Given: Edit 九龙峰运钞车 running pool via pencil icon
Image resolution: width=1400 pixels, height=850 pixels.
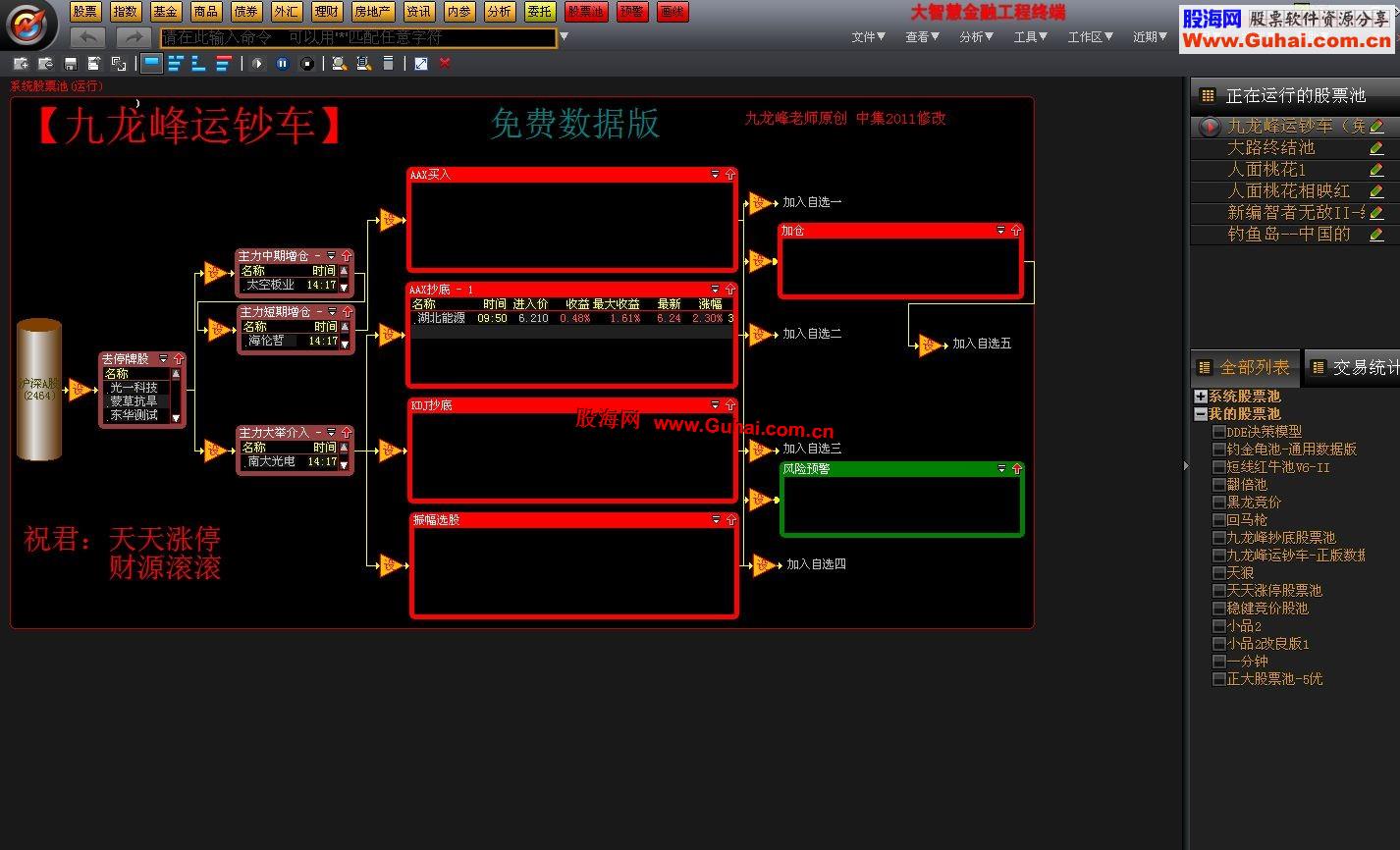Looking at the screenshot, I should tap(1376, 127).
